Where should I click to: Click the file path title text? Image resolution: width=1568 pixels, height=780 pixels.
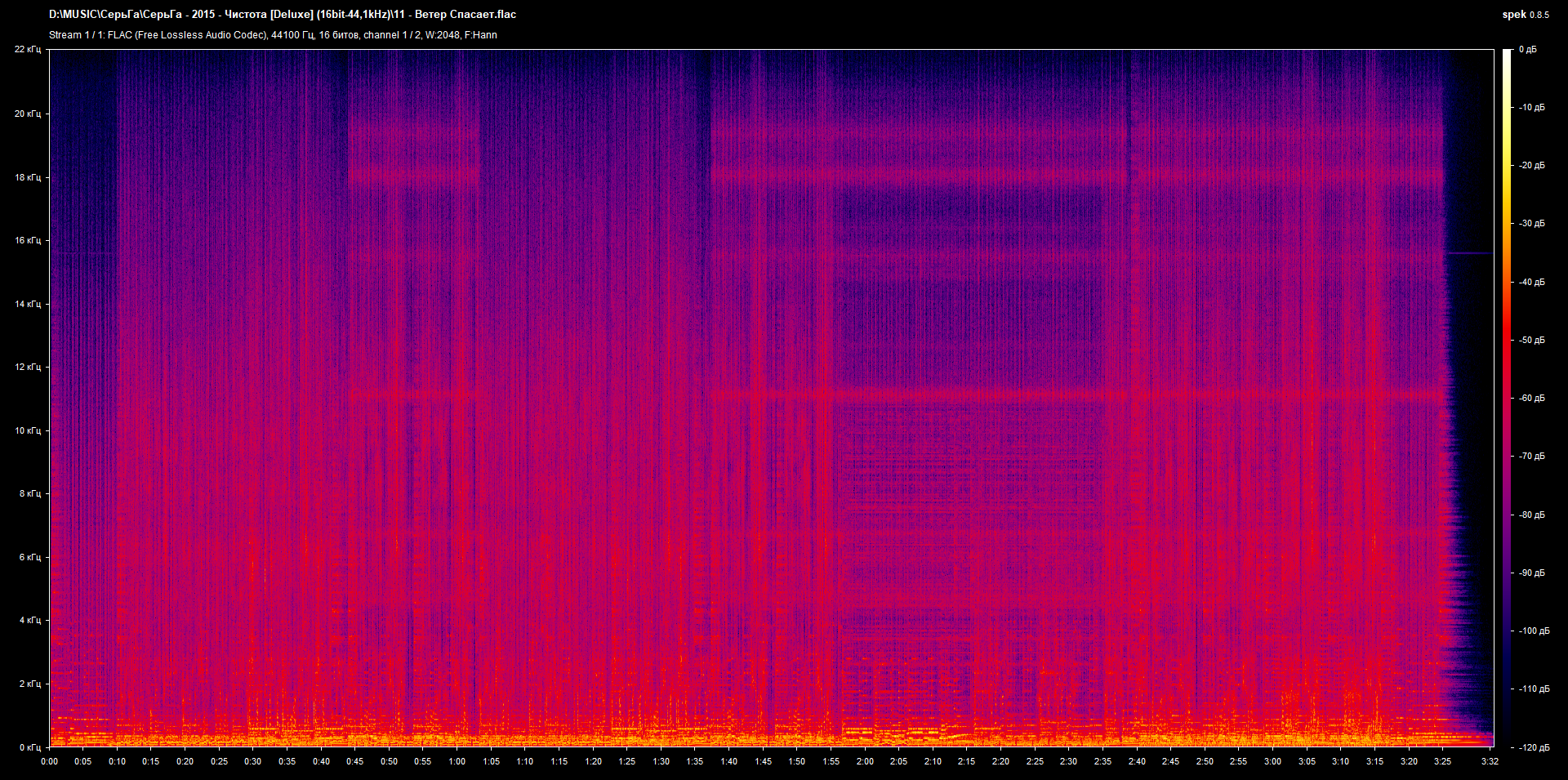coord(283,15)
